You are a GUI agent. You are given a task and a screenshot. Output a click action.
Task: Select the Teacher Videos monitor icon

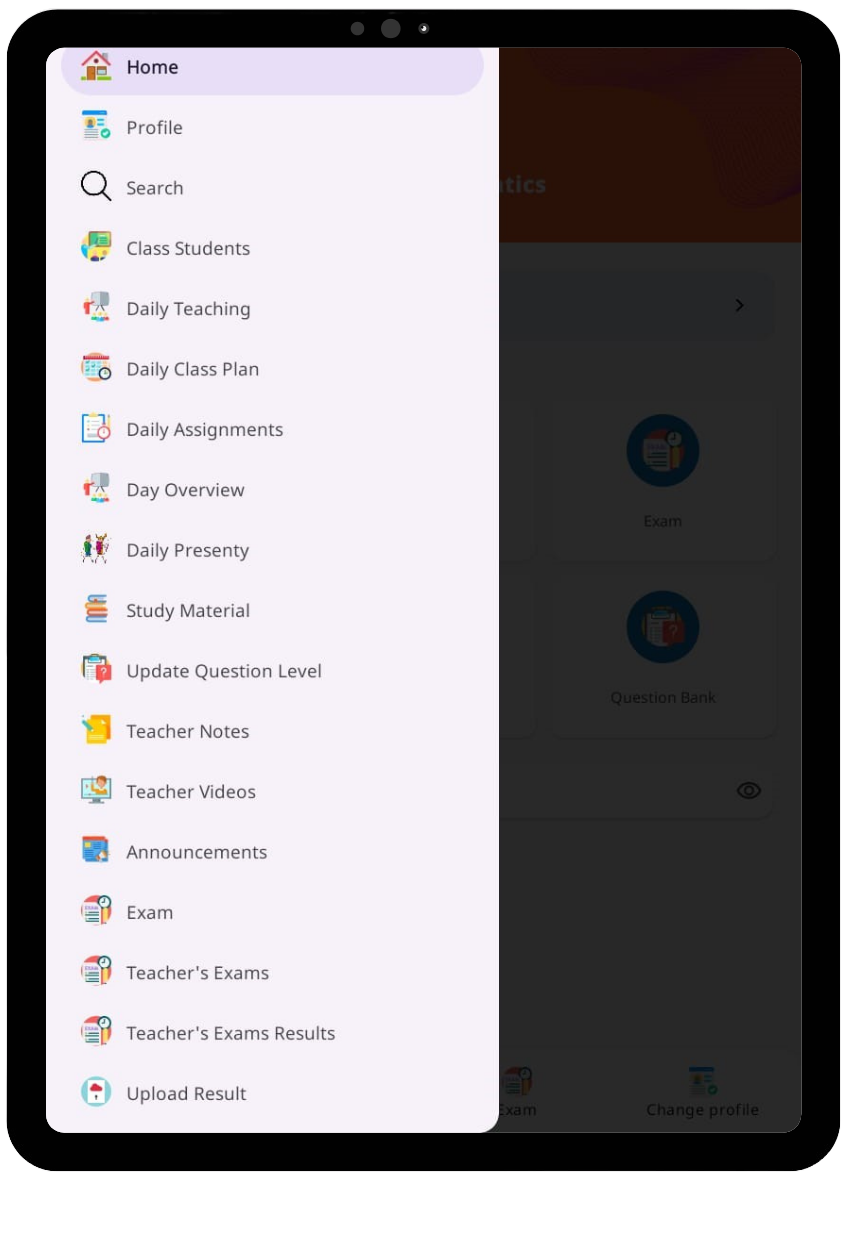(x=96, y=790)
